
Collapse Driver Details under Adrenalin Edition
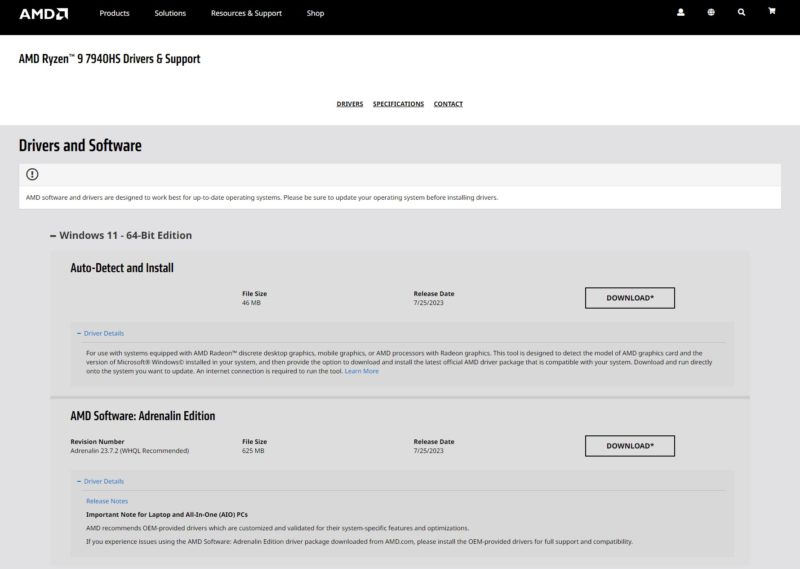pyautogui.click(x=100, y=481)
